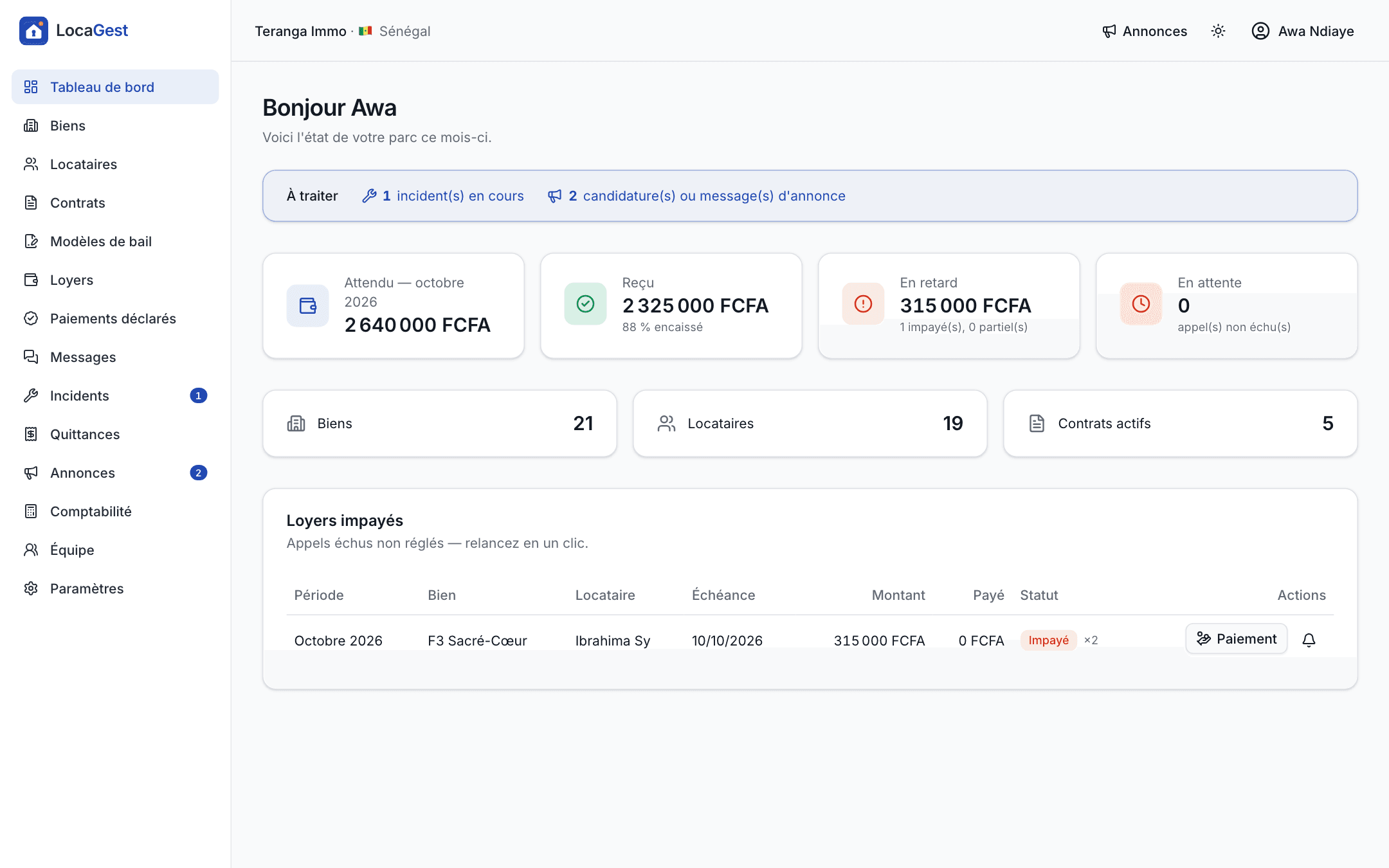This screenshot has width=1389, height=868.
Task: Click the reminder bell icon for Ibrahima Sy
Action: tap(1309, 640)
